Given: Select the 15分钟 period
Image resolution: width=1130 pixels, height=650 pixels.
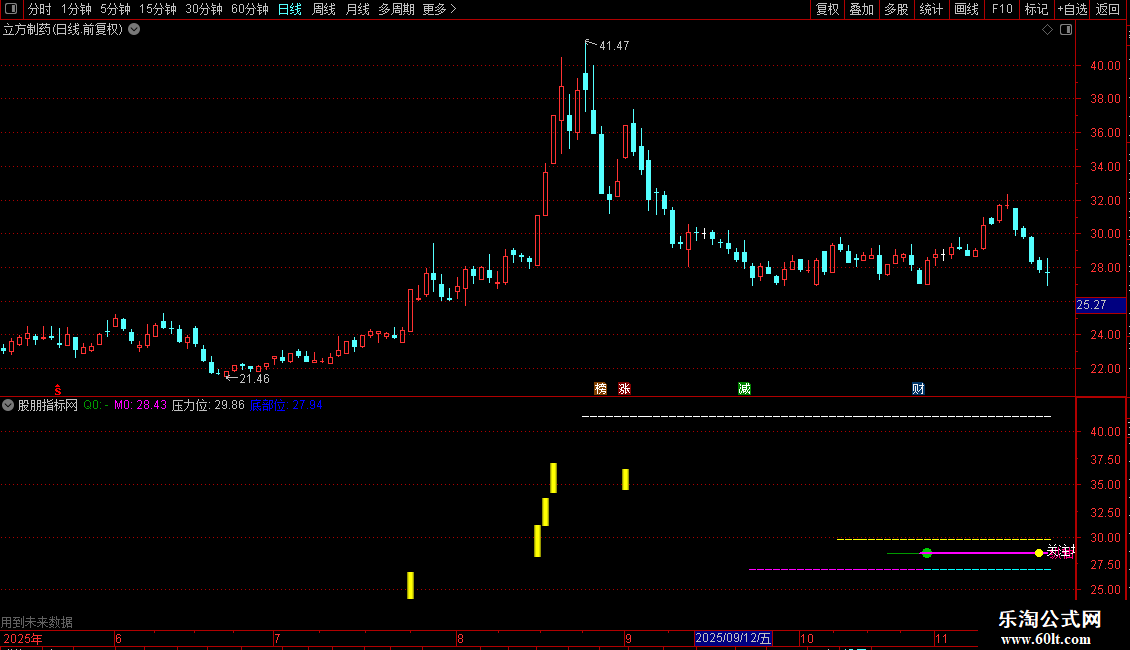Looking at the screenshot, I should (158, 9).
